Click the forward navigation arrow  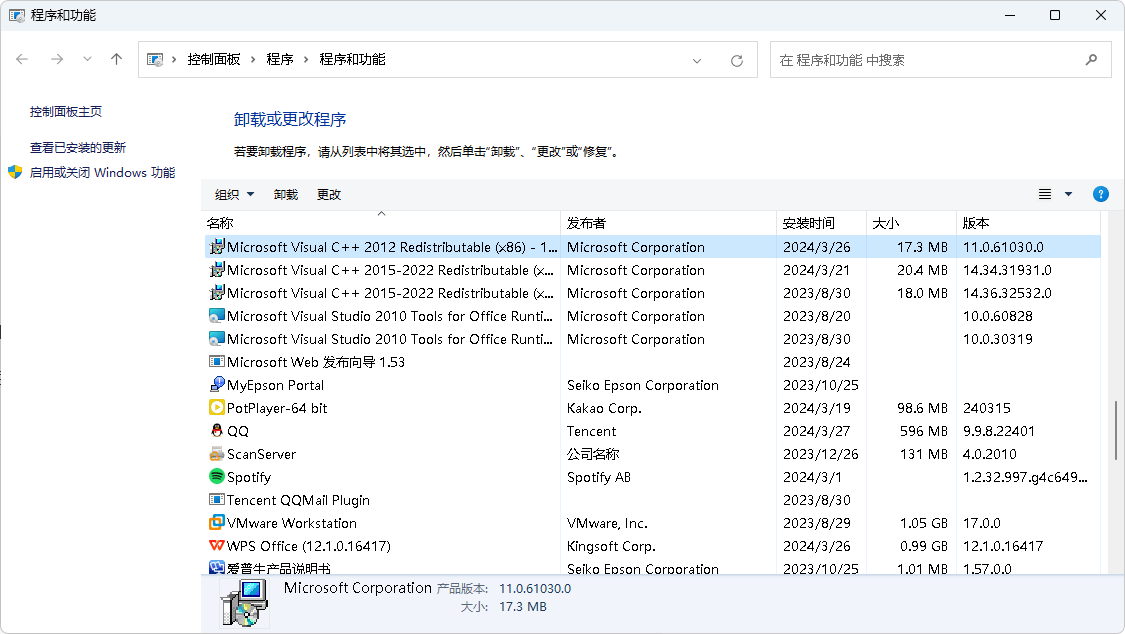coord(57,60)
